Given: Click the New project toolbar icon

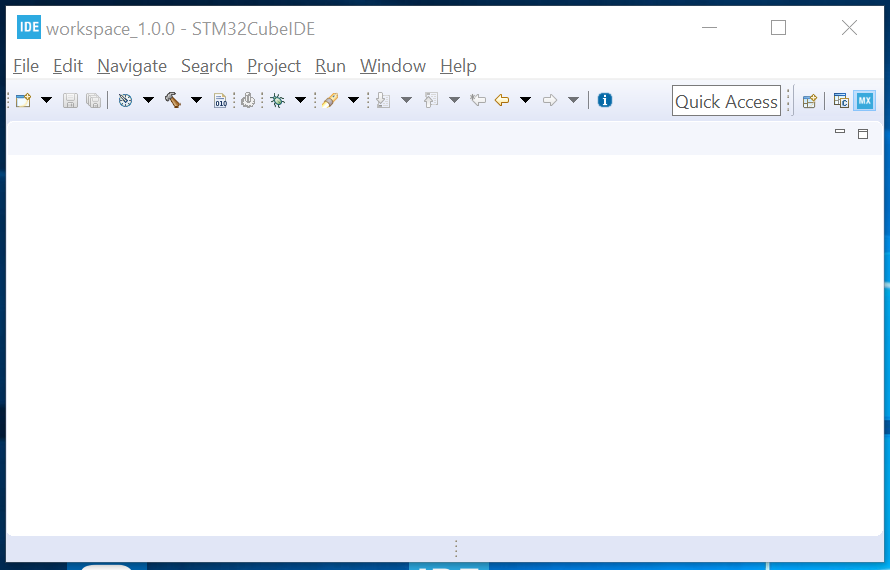Looking at the screenshot, I should pyautogui.click(x=23, y=100).
